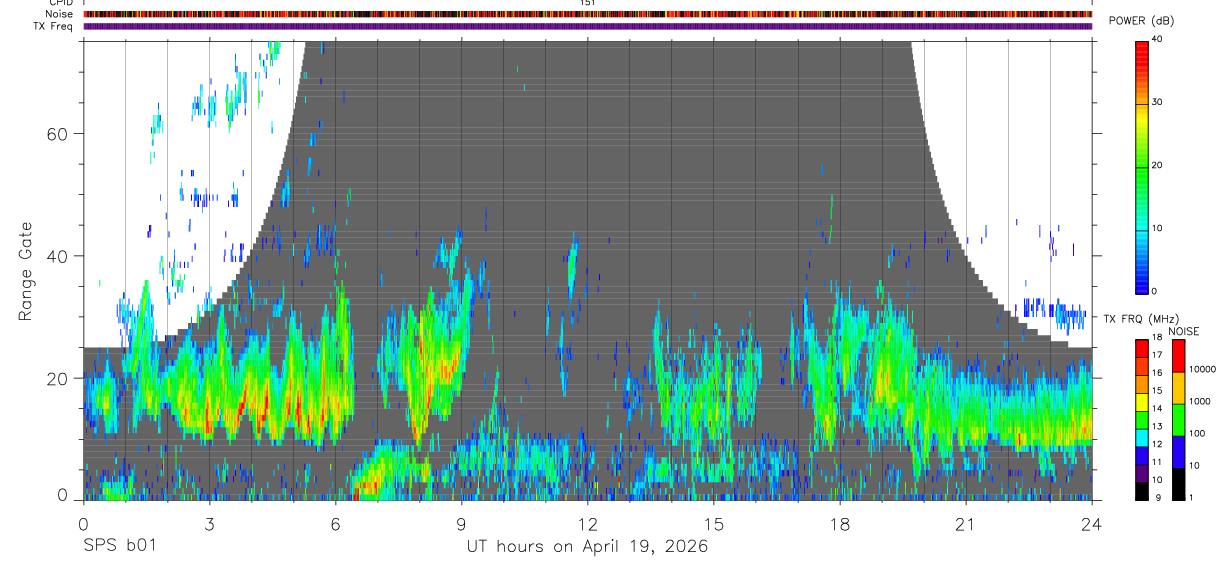Click the 100 label on NOISE scale
Viewport: 1228px width, 567px height.
coord(1197,433)
